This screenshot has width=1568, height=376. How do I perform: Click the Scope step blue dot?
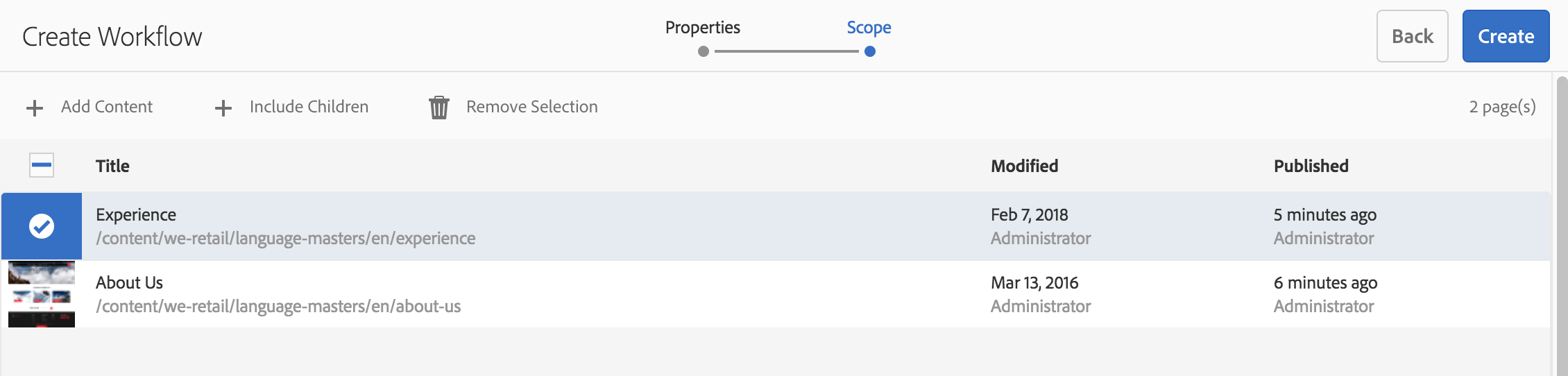point(870,51)
